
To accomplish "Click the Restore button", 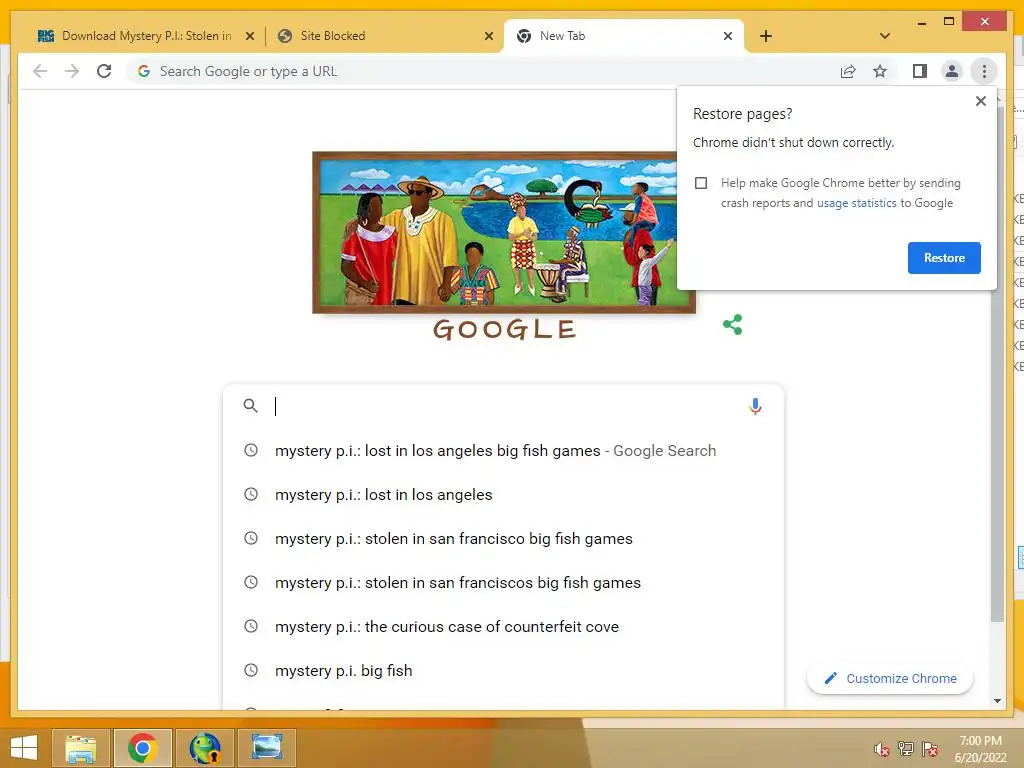I will (944, 258).
